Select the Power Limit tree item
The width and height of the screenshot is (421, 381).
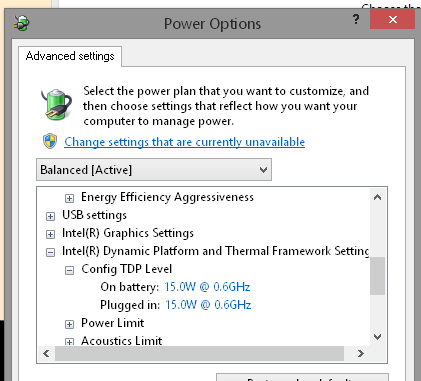point(113,323)
